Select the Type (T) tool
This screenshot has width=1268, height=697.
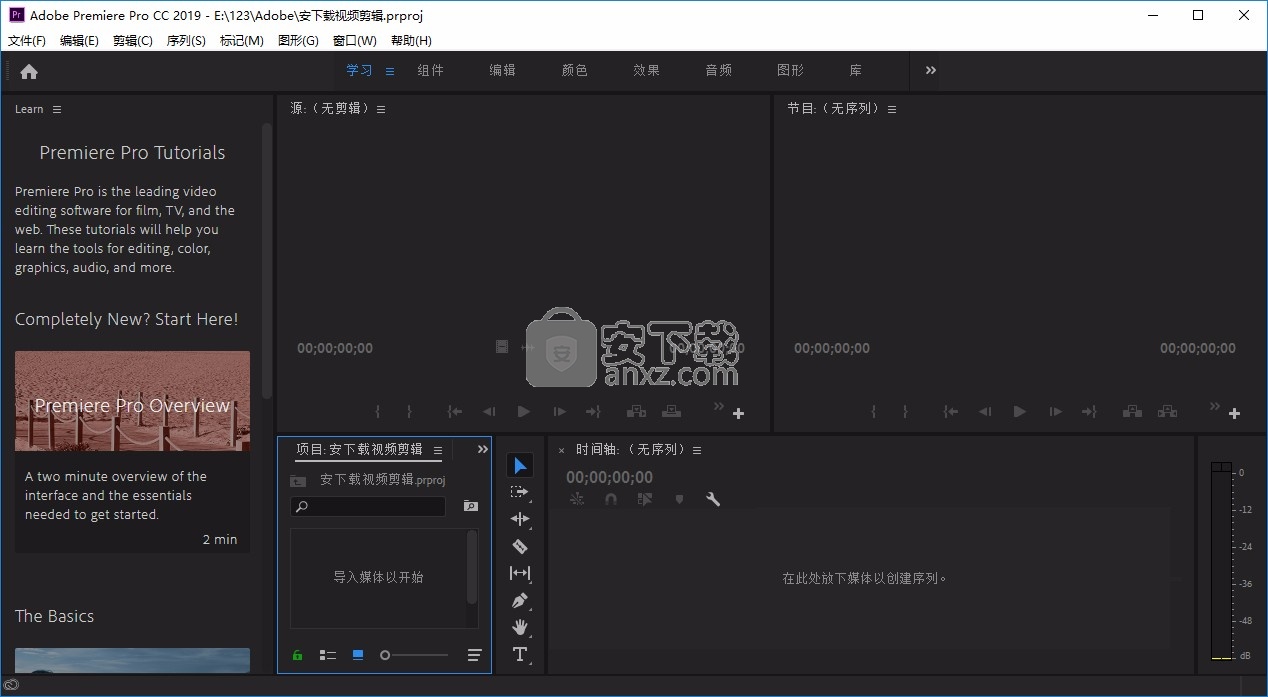pos(520,654)
